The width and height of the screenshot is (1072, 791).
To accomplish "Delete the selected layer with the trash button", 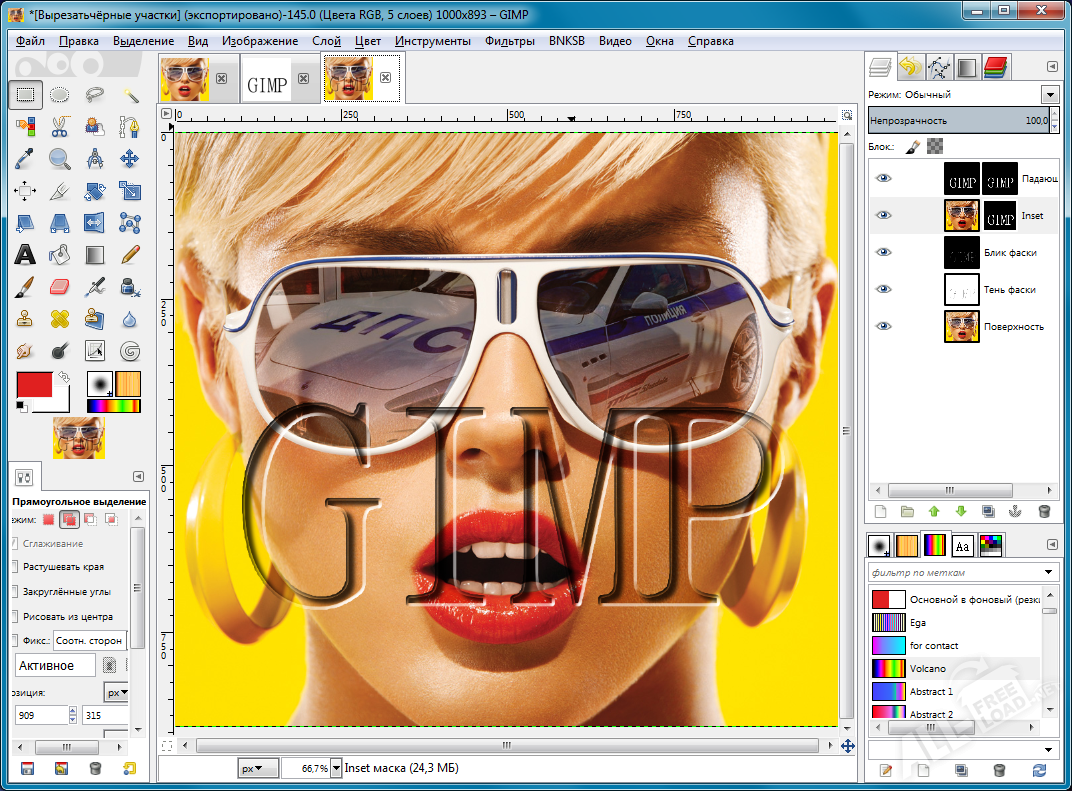I will pos(1045,511).
